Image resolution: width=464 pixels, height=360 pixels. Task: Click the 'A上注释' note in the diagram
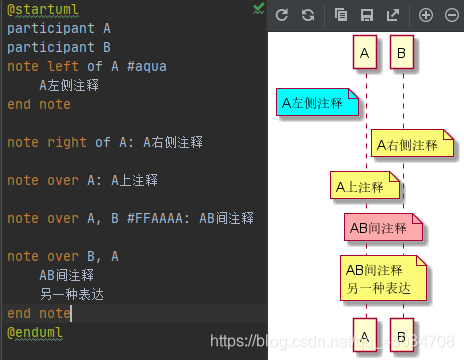click(365, 185)
